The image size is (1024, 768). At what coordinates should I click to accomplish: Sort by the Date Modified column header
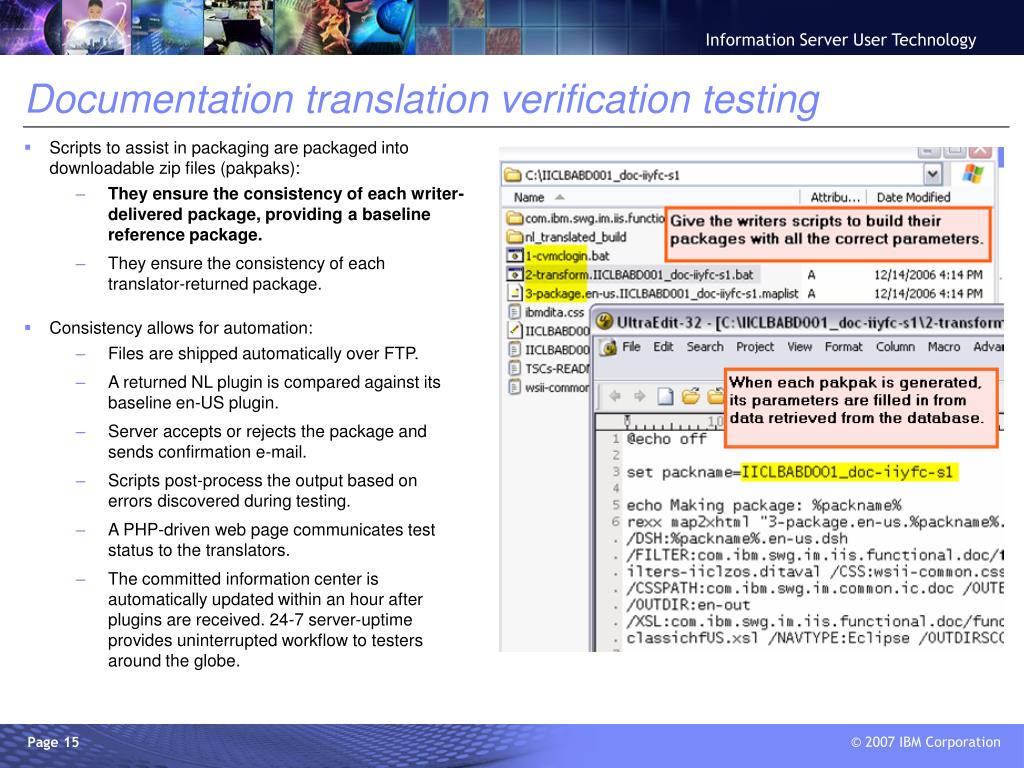click(x=913, y=197)
